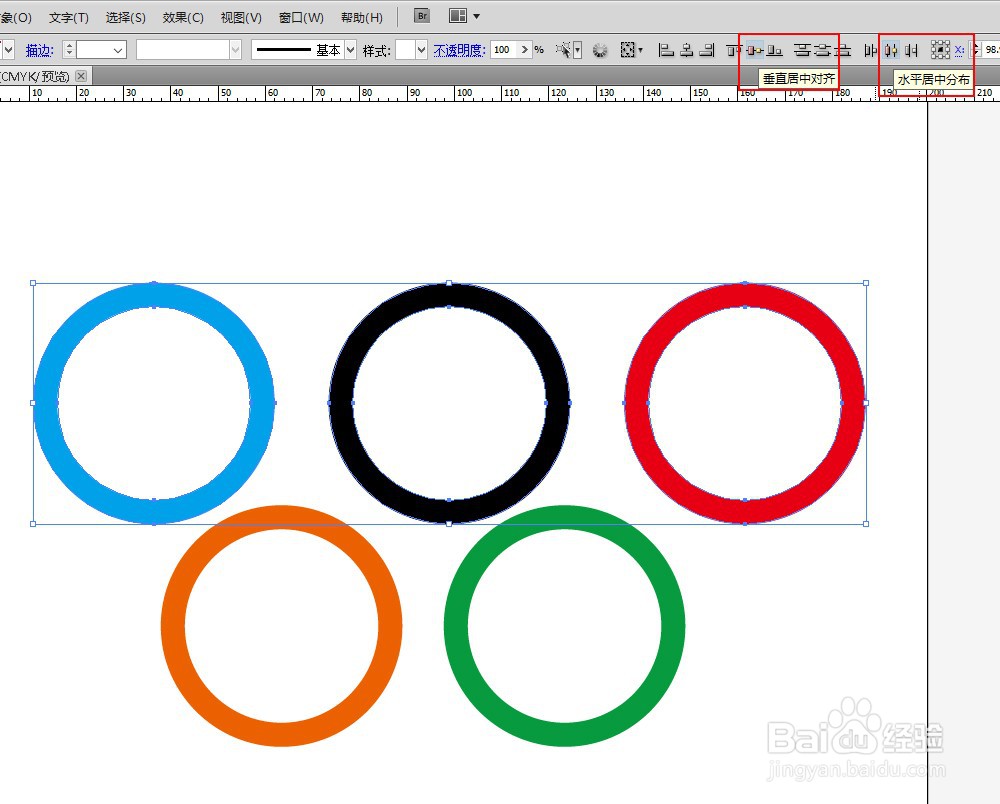Screen dimensions: 1000x804
Task: Click the Vertical Distribute Top icon
Action: pos(802,50)
